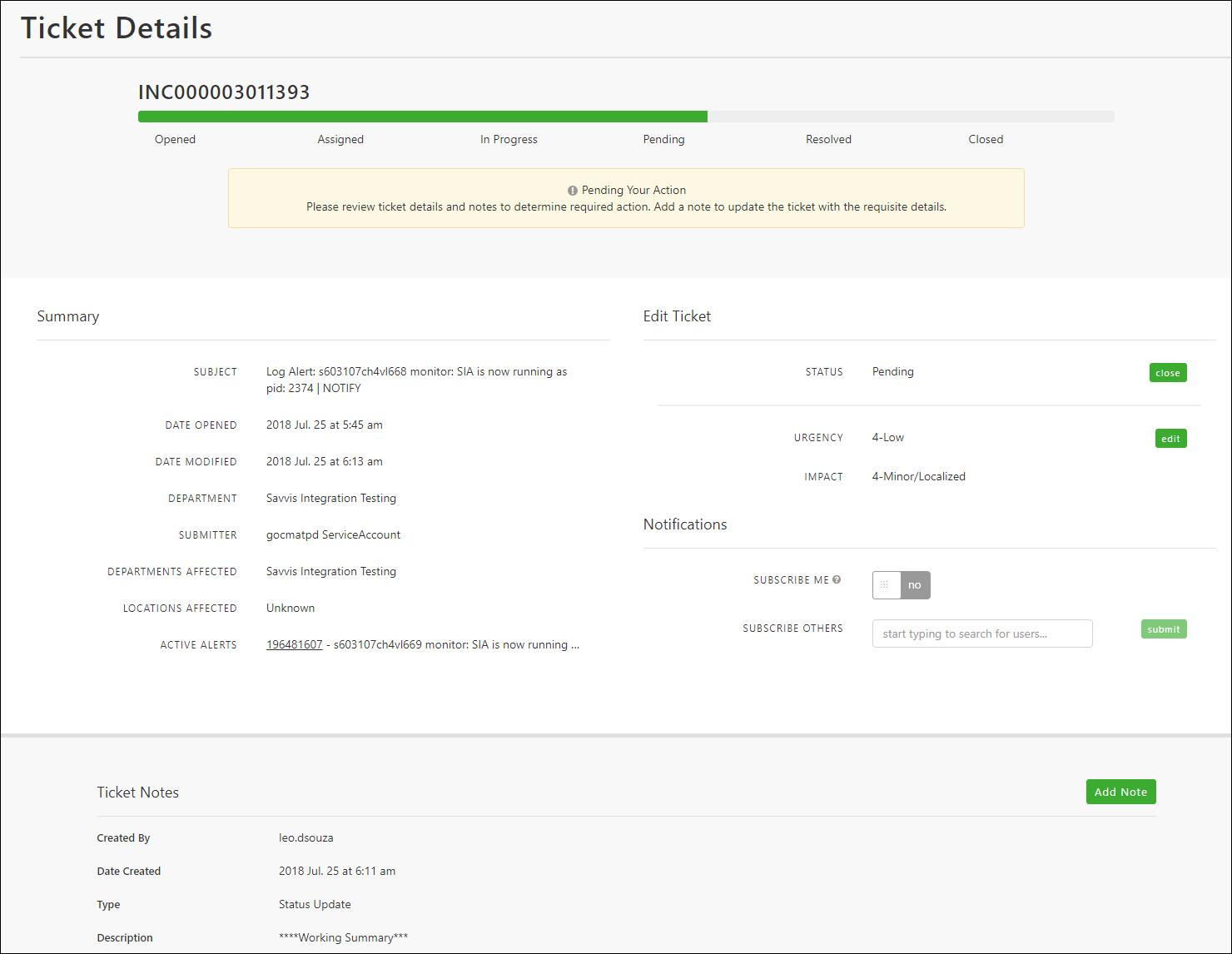Click the Closed stage label
The width and height of the screenshot is (1232, 954).
[x=986, y=139]
